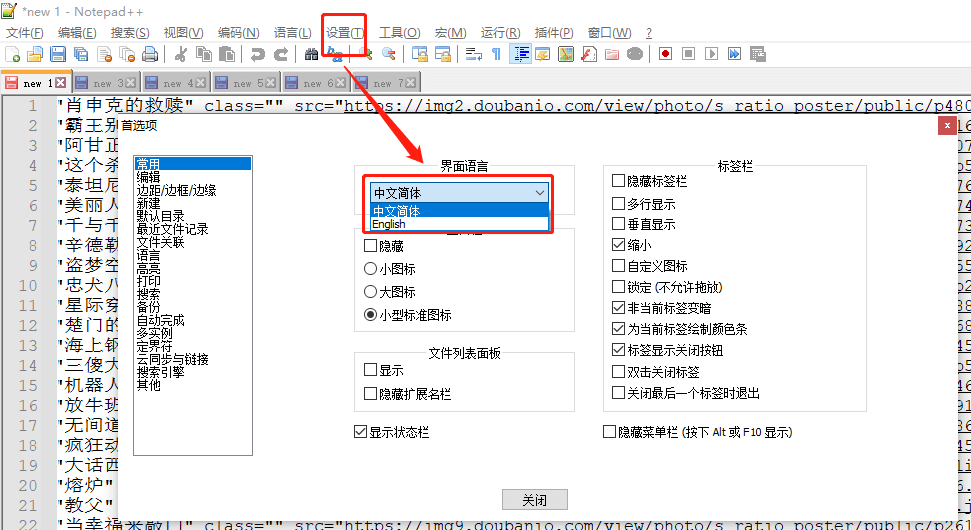The height and width of the screenshot is (530, 971).
Task: Select the 大图标 radio button
Action: 370,292
